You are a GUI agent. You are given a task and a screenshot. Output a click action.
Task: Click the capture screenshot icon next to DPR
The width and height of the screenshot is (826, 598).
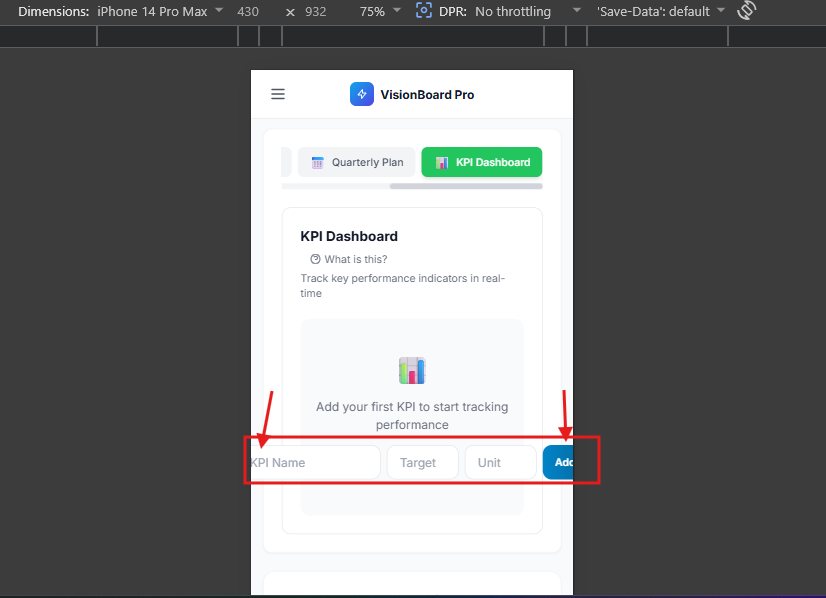point(424,11)
